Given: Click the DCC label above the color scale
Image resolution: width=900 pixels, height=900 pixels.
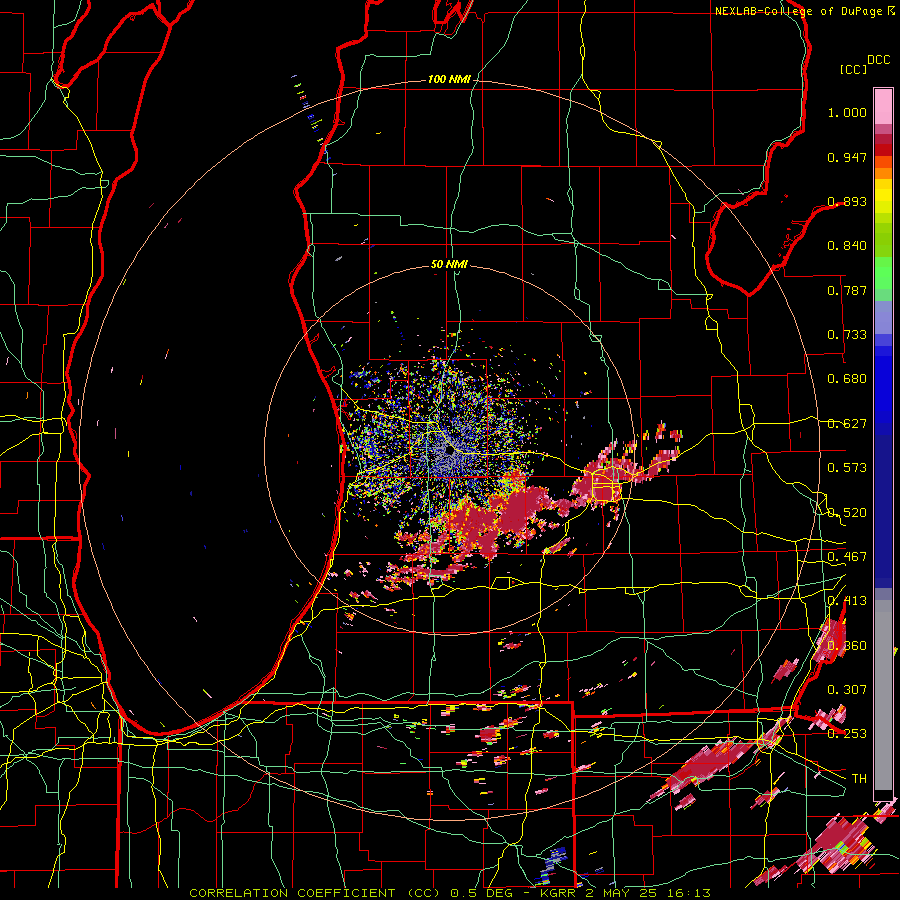Looking at the screenshot, I should (x=878, y=60).
